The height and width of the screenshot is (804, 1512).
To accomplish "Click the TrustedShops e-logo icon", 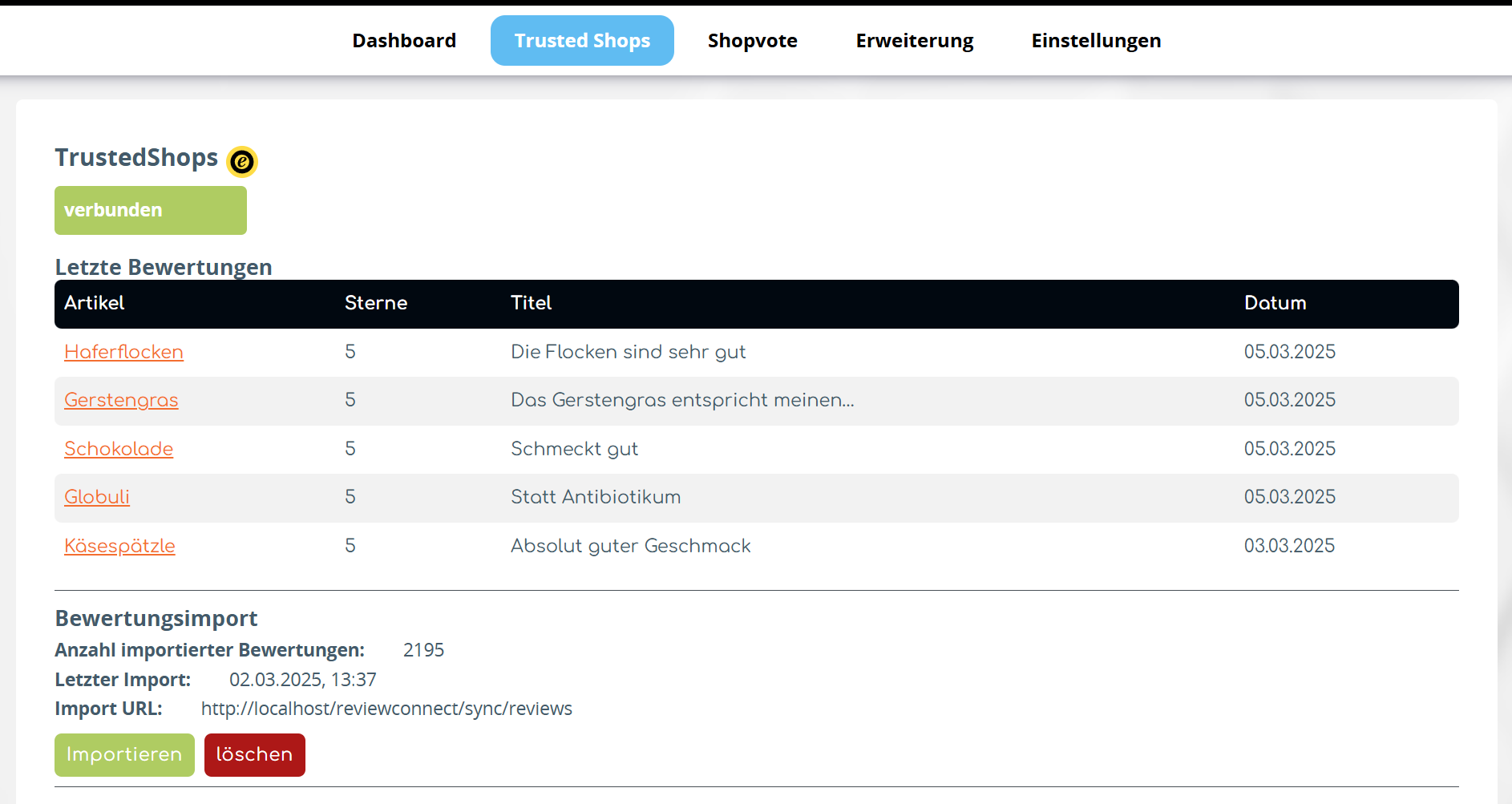I will [242, 162].
